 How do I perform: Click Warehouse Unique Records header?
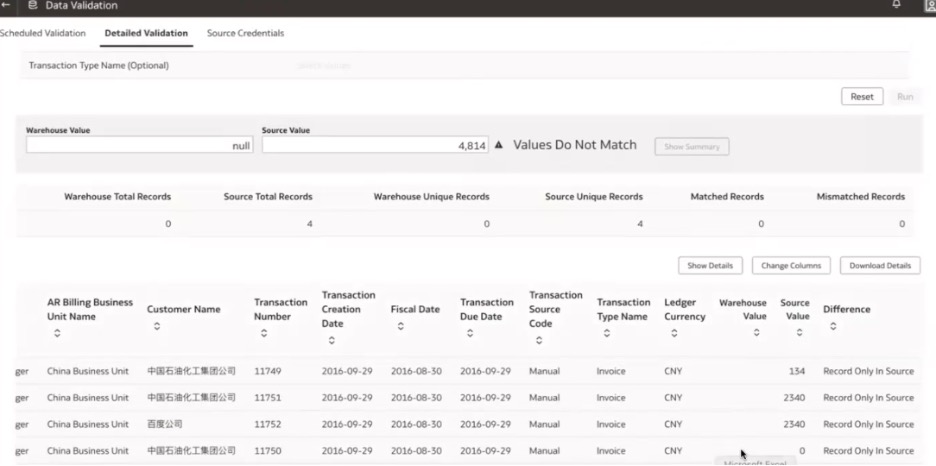pyautogui.click(x=432, y=196)
